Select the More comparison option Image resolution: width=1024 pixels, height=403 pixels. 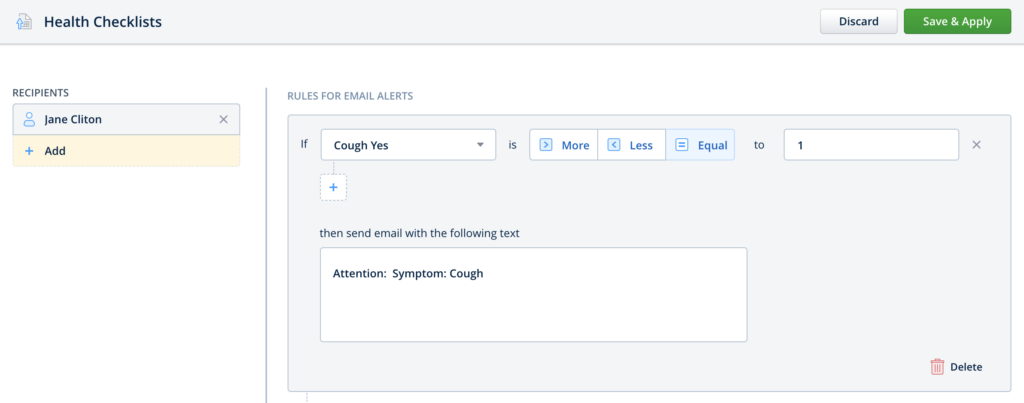564,145
